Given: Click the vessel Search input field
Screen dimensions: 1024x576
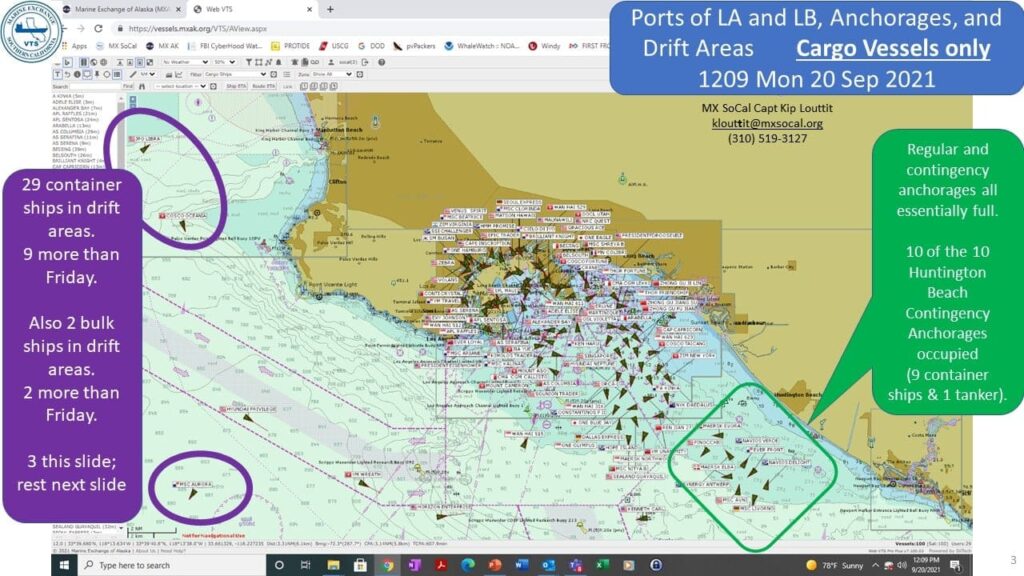Looking at the screenshot, I should [95, 86].
